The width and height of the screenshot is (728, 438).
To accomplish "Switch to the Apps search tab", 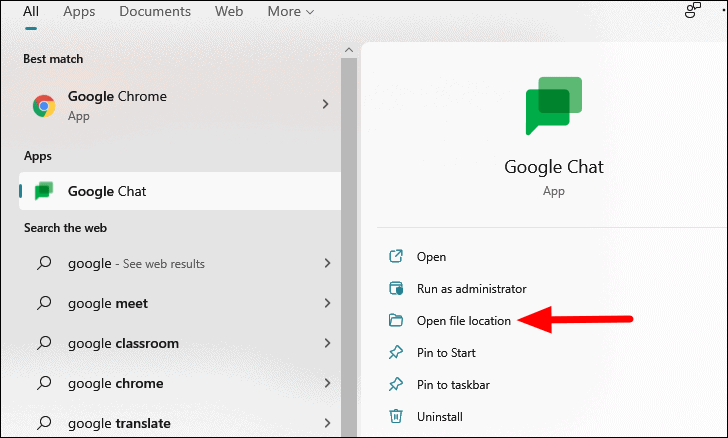I will pos(79,12).
